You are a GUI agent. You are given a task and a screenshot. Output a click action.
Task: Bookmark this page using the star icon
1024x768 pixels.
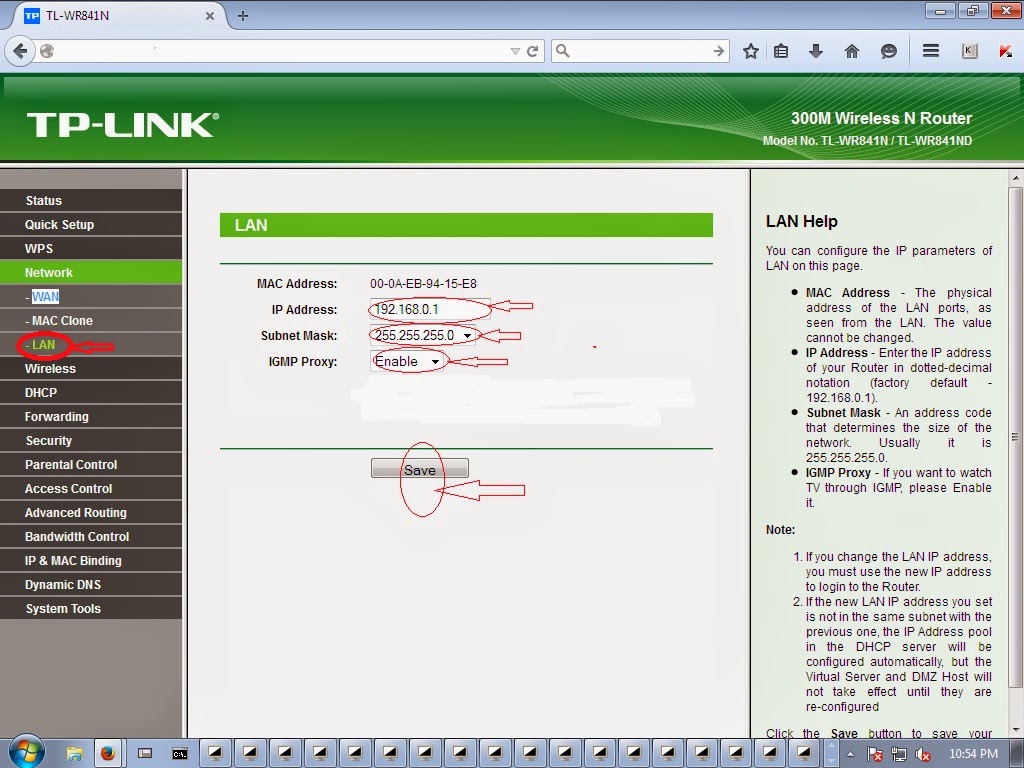(x=750, y=51)
